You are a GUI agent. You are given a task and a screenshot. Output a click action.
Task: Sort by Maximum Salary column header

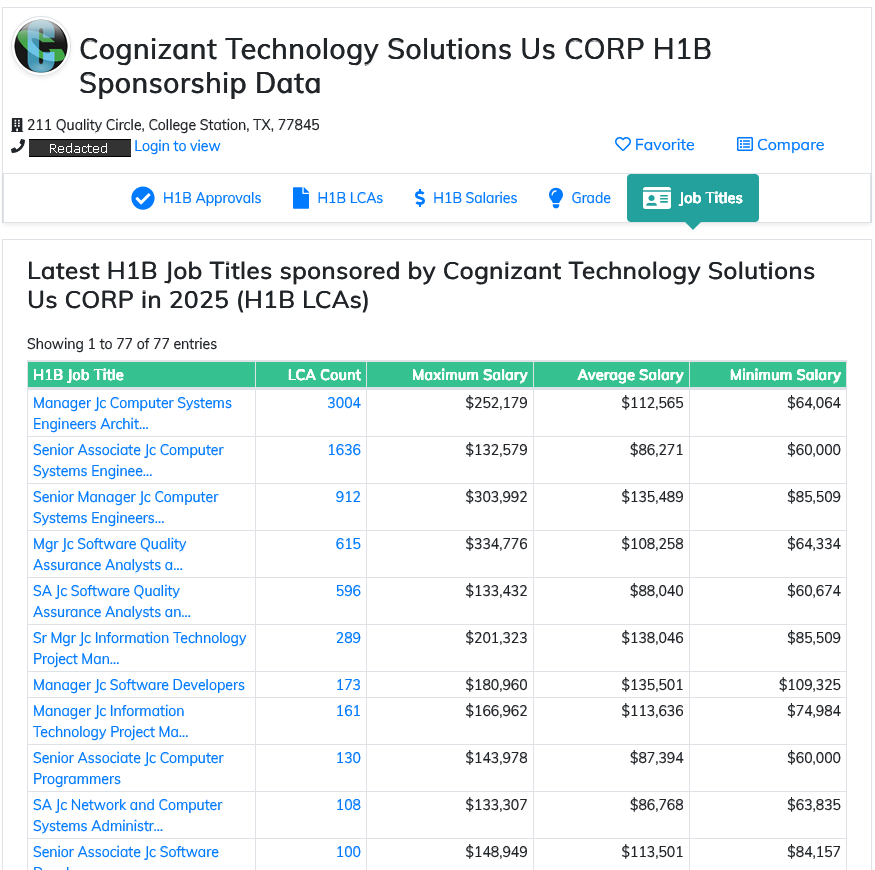coord(469,375)
